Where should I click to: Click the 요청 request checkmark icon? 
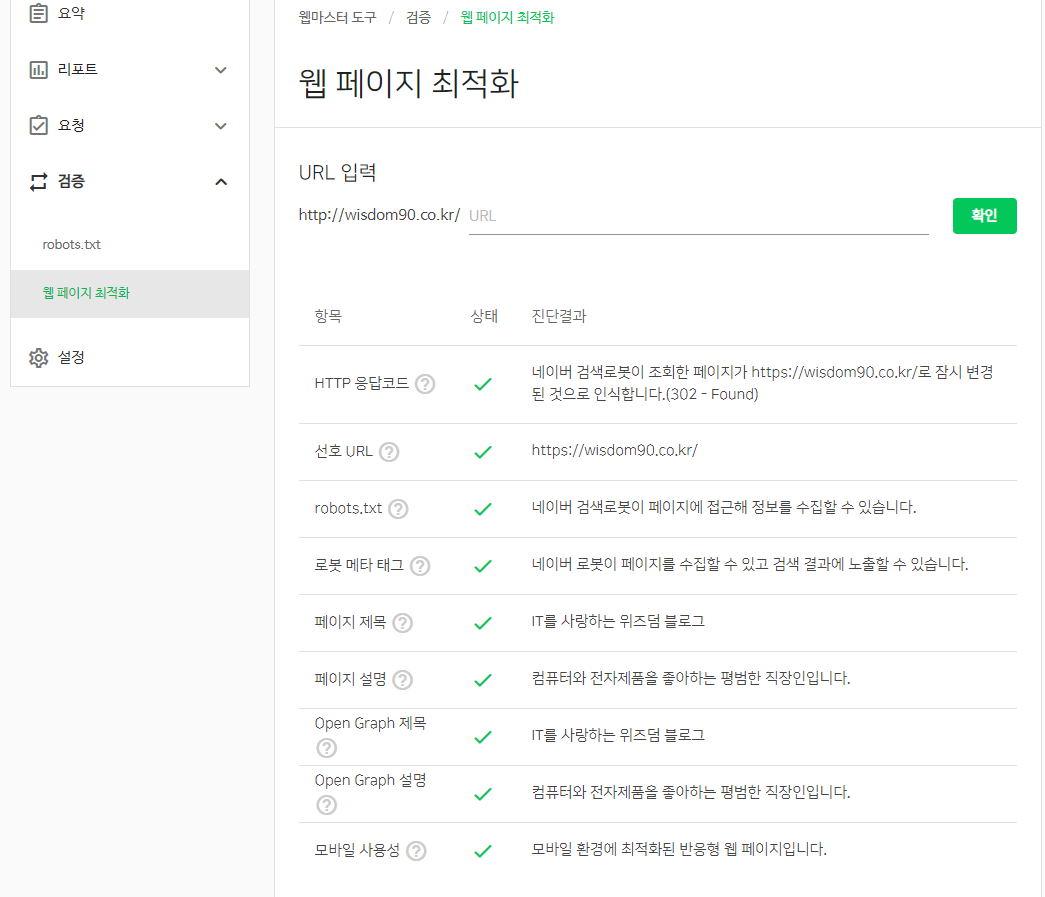click(38, 125)
